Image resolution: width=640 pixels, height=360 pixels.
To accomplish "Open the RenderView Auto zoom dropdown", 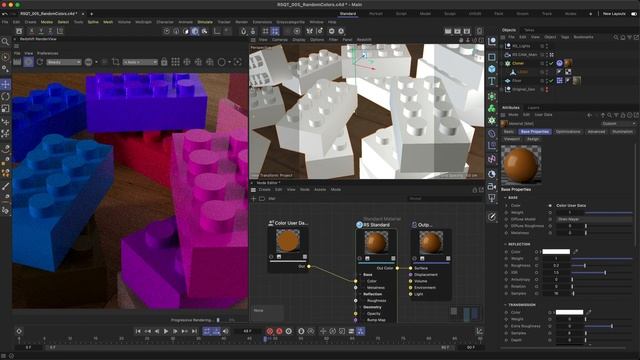I will [140, 62].
